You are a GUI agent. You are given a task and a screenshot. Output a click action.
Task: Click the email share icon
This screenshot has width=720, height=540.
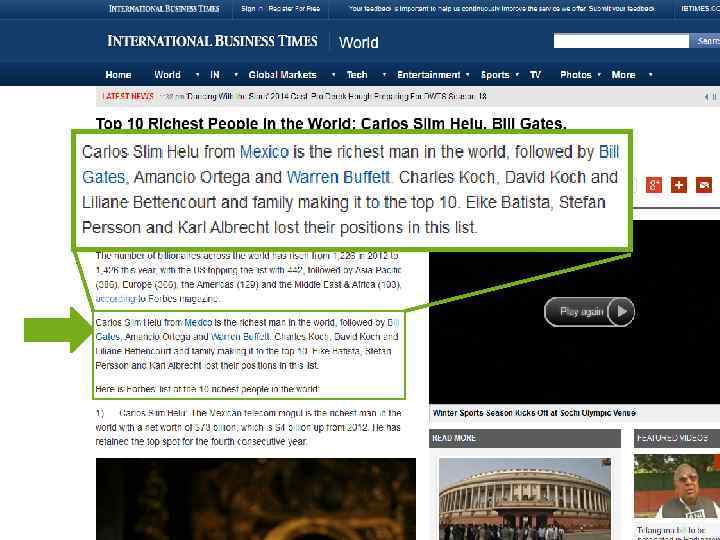pos(704,185)
